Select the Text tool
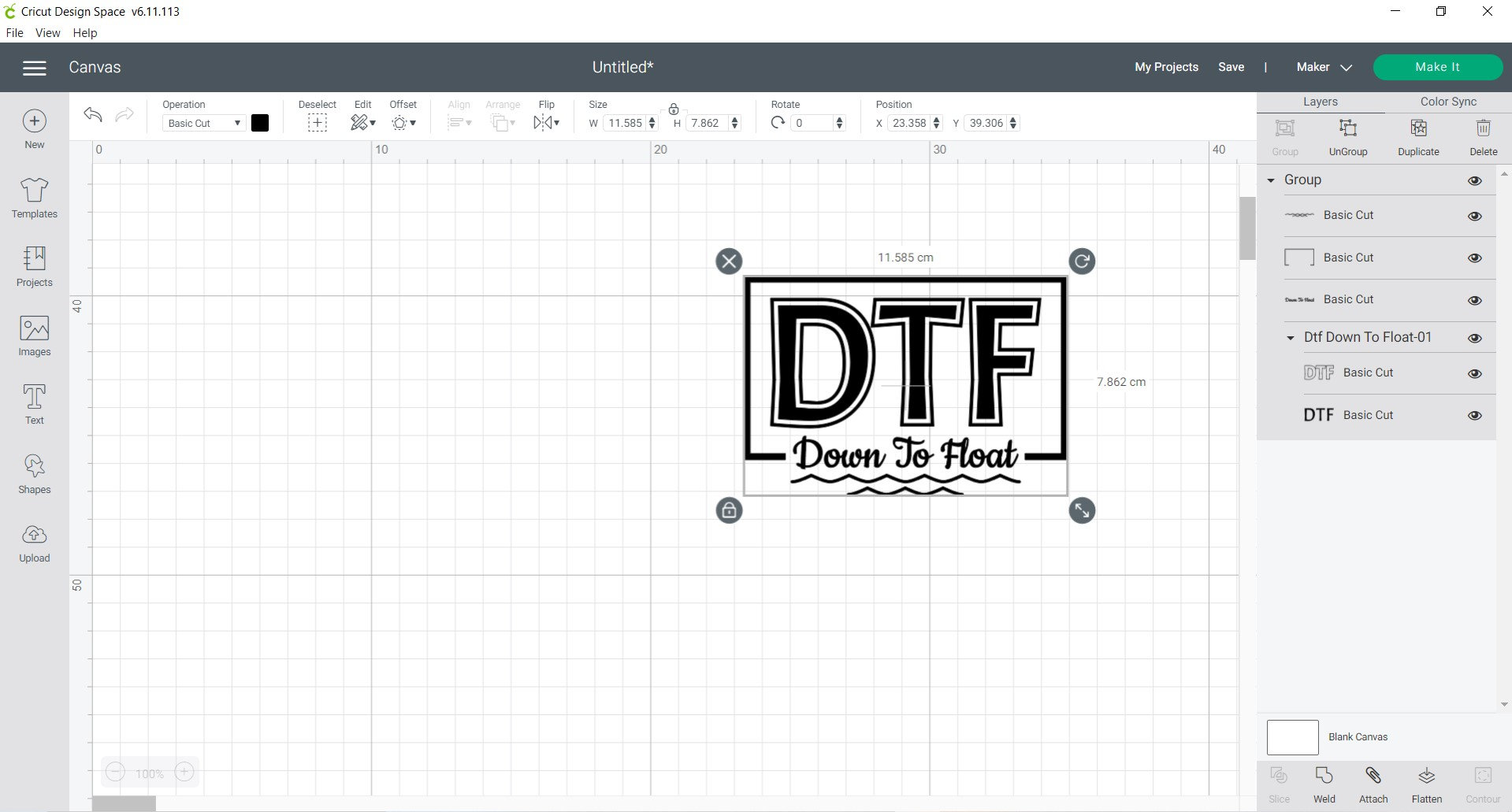 34,402
